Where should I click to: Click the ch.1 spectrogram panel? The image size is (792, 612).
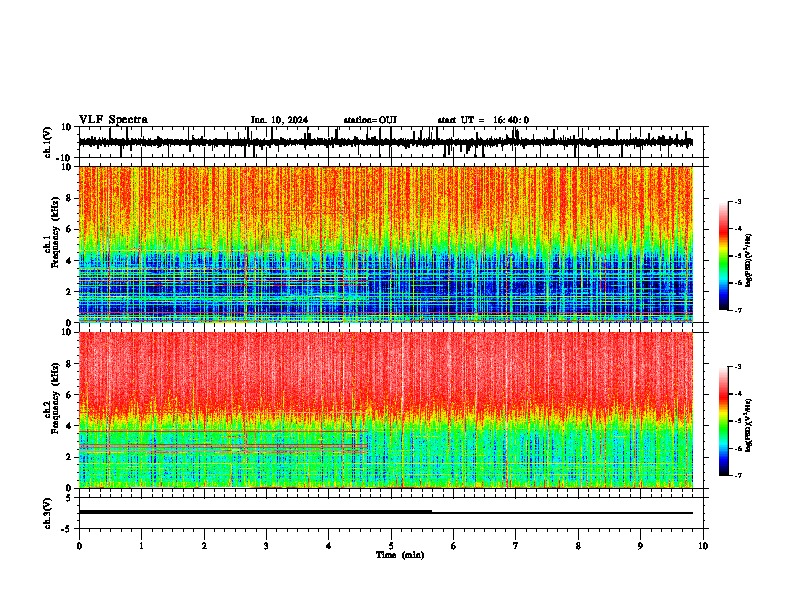[x=386, y=244]
